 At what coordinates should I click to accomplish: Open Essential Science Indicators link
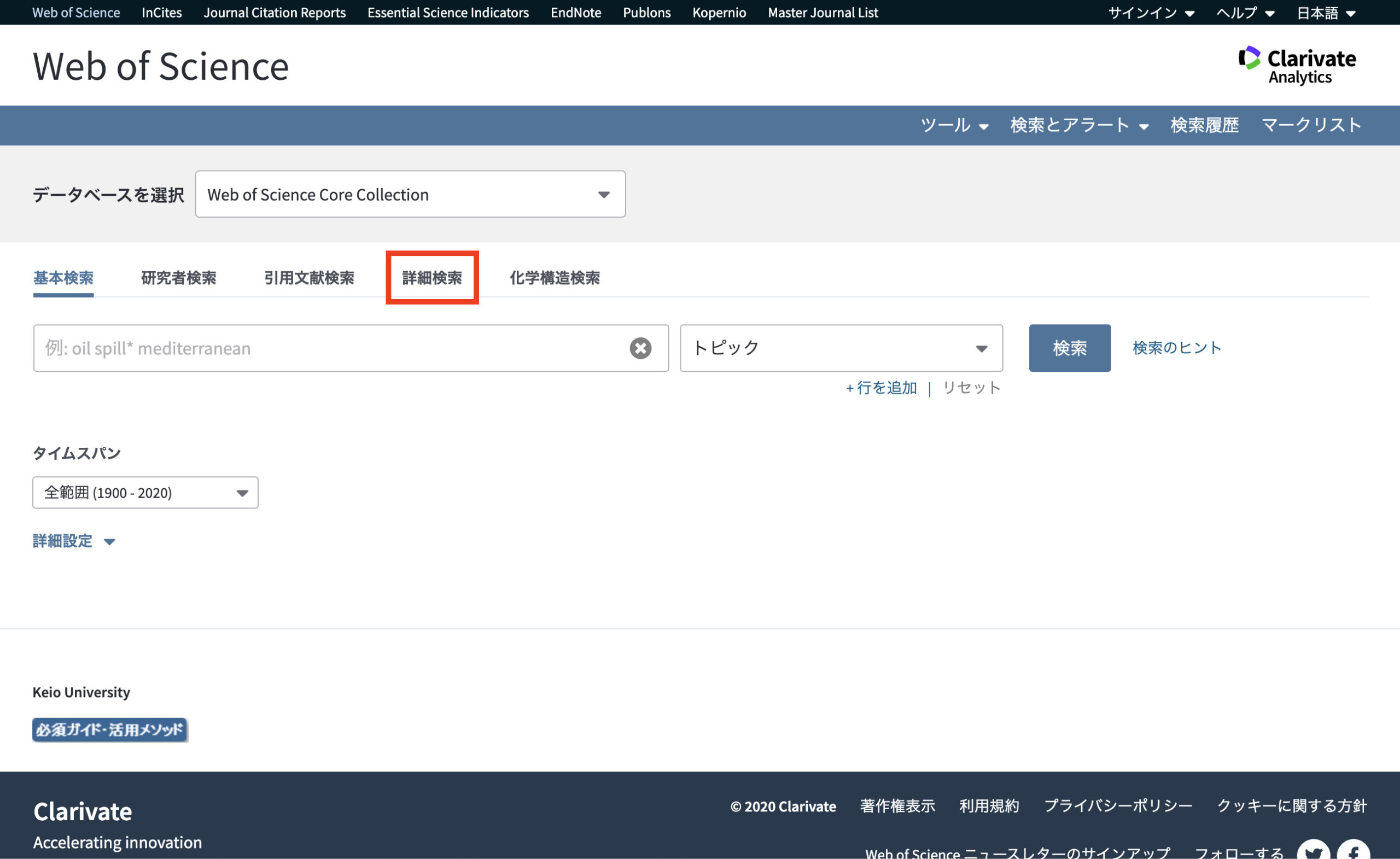(x=448, y=13)
